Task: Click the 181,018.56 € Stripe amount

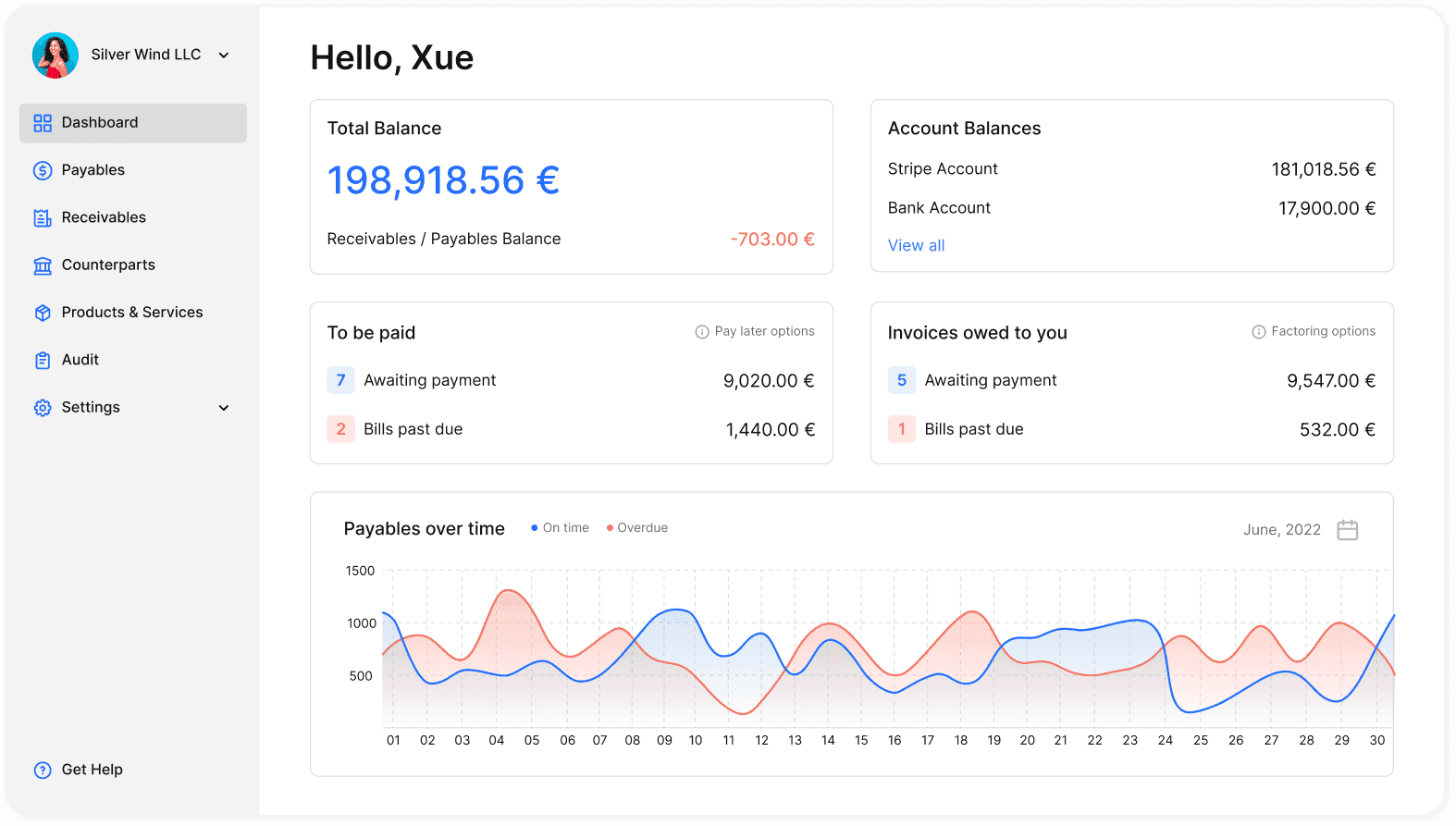Action: click(1324, 169)
